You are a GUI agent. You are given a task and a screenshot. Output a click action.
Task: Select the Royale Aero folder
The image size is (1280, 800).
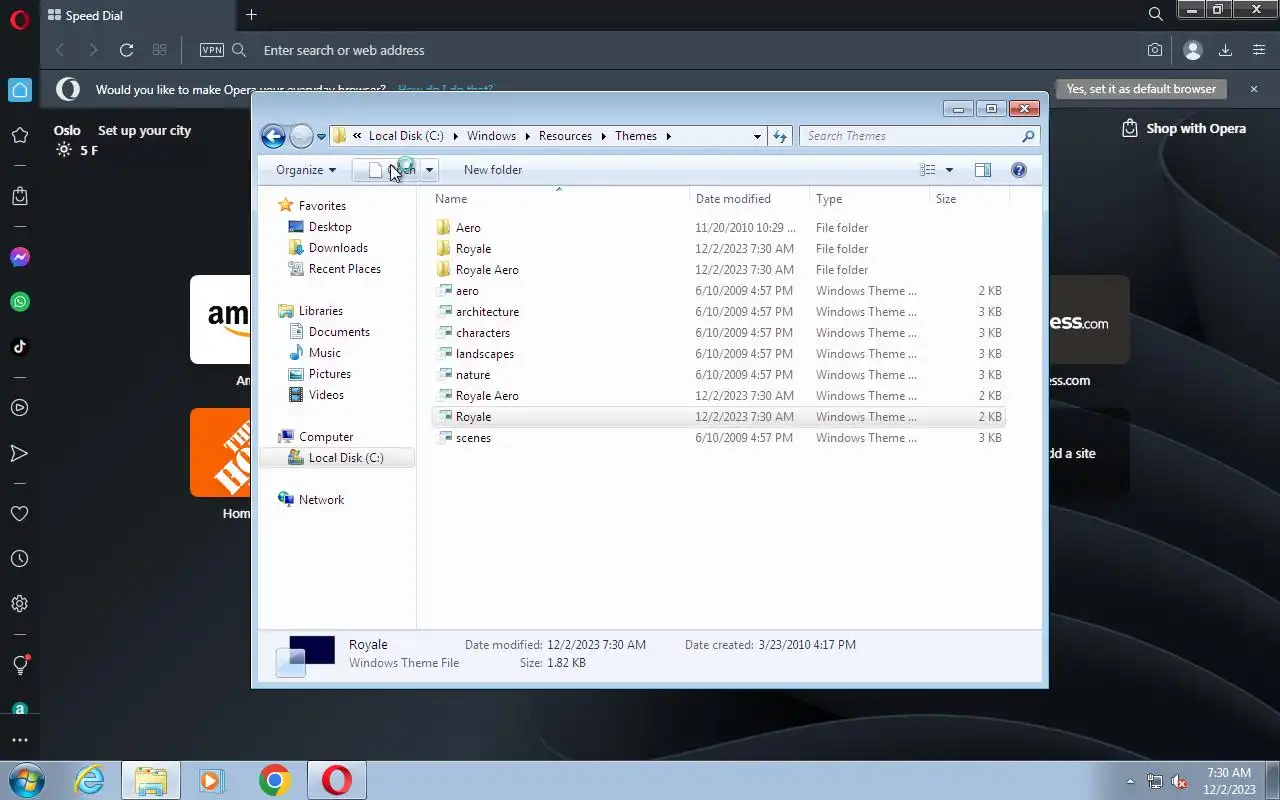487,270
